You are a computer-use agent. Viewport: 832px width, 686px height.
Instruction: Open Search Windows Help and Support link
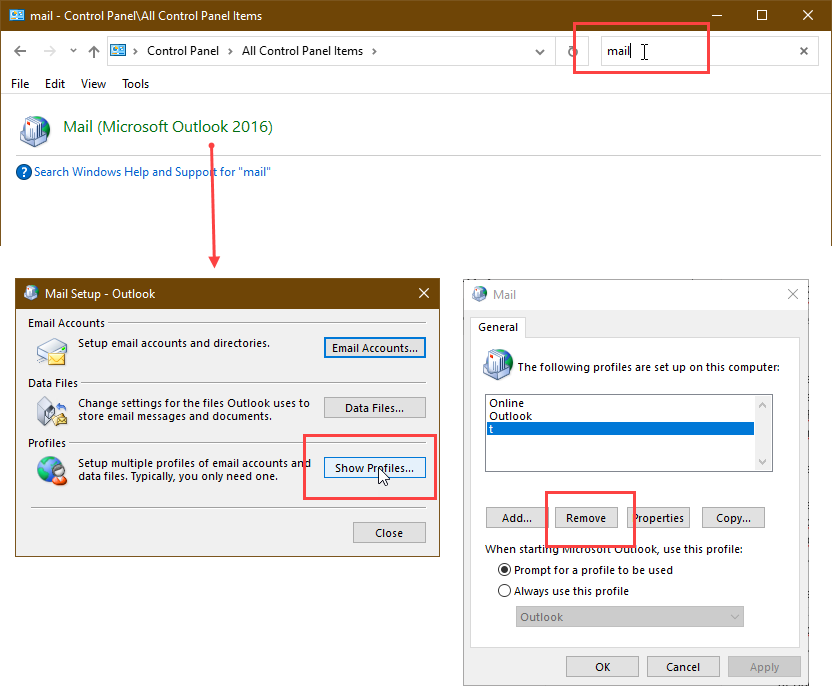click(152, 172)
